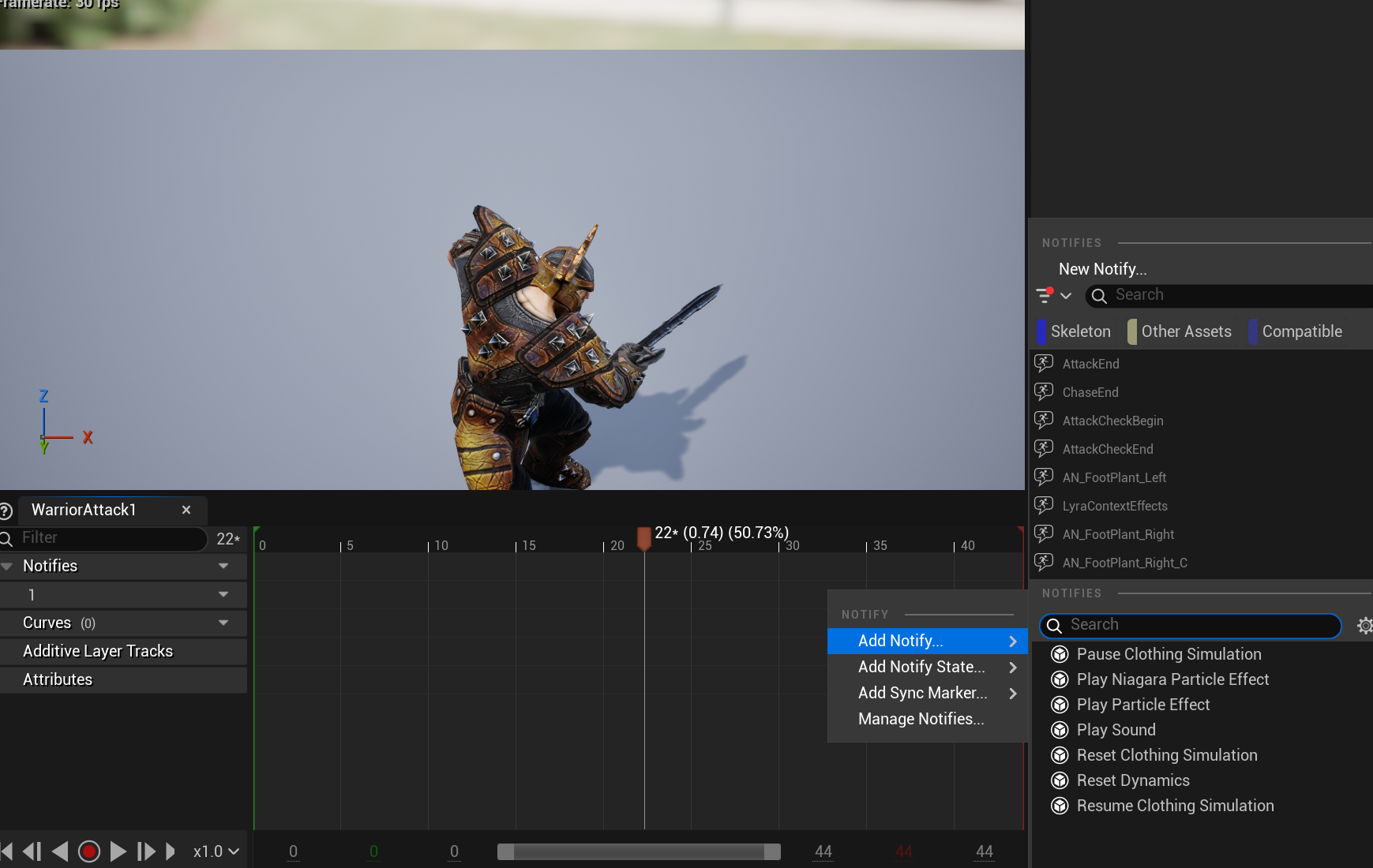Close the WarriorAttack1 tab
The width and height of the screenshot is (1373, 868).
coord(186,510)
